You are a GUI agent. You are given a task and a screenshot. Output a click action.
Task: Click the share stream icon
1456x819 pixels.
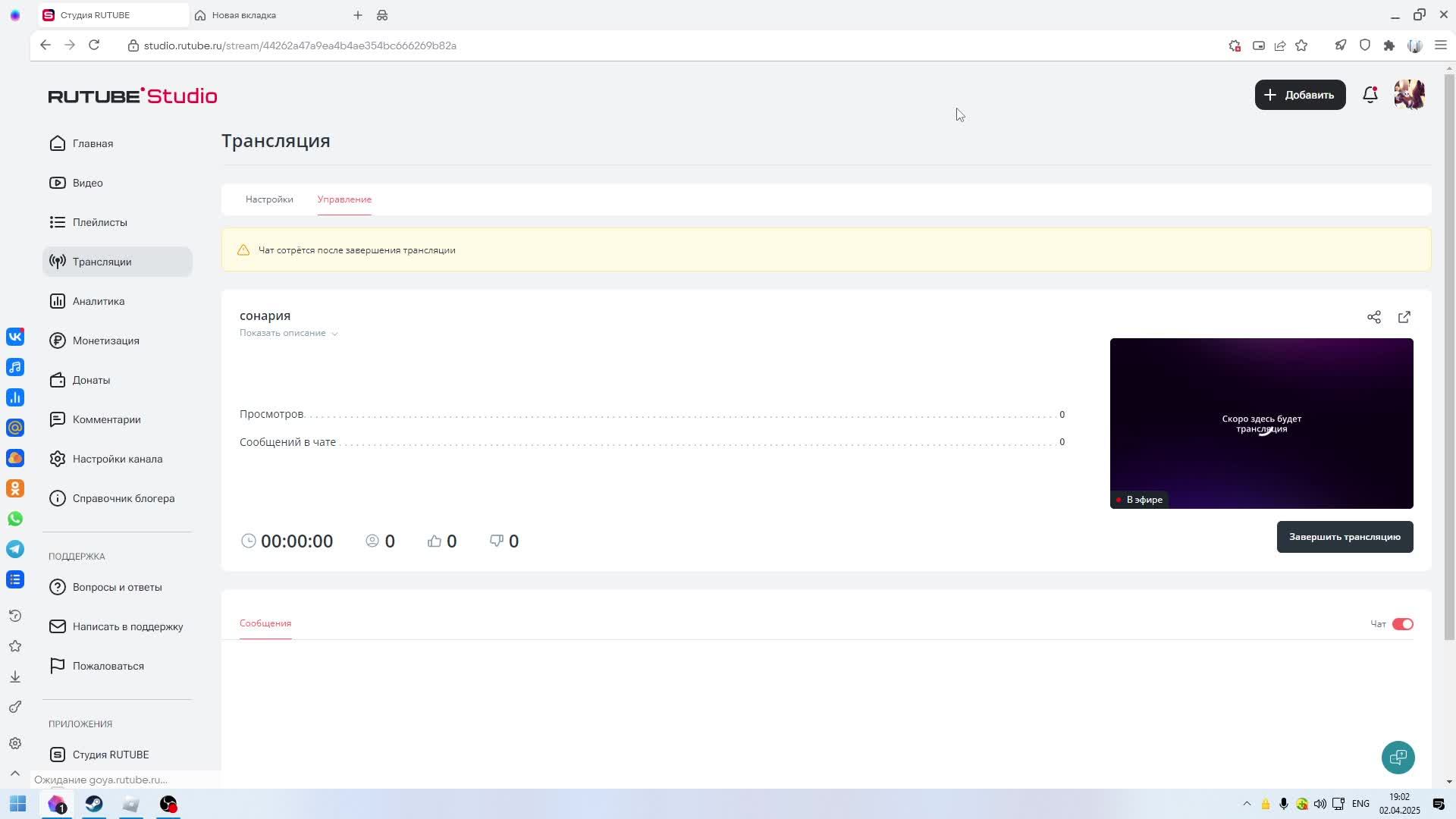point(1373,317)
